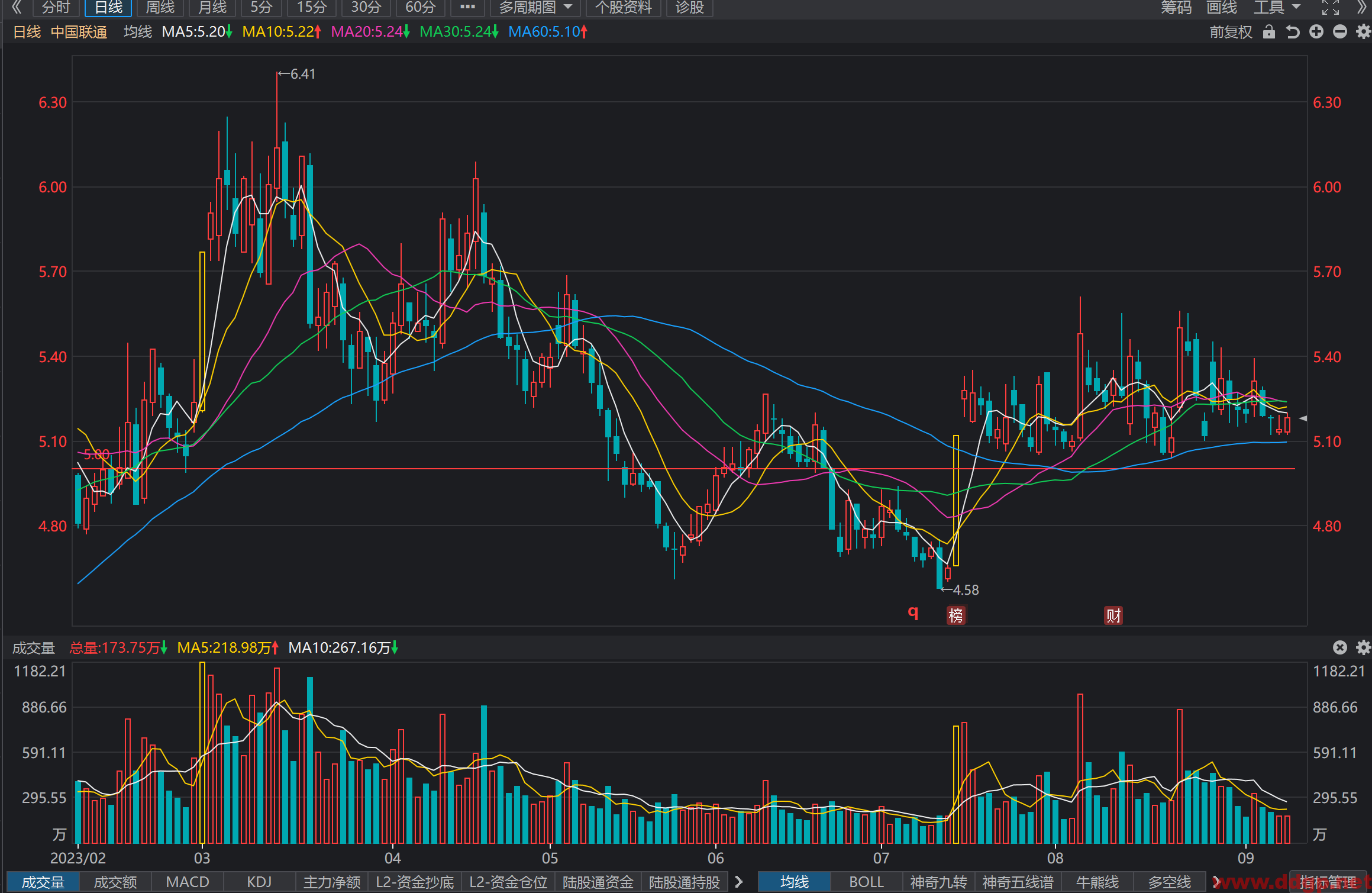Select the MACD indicator tab

pyautogui.click(x=188, y=882)
